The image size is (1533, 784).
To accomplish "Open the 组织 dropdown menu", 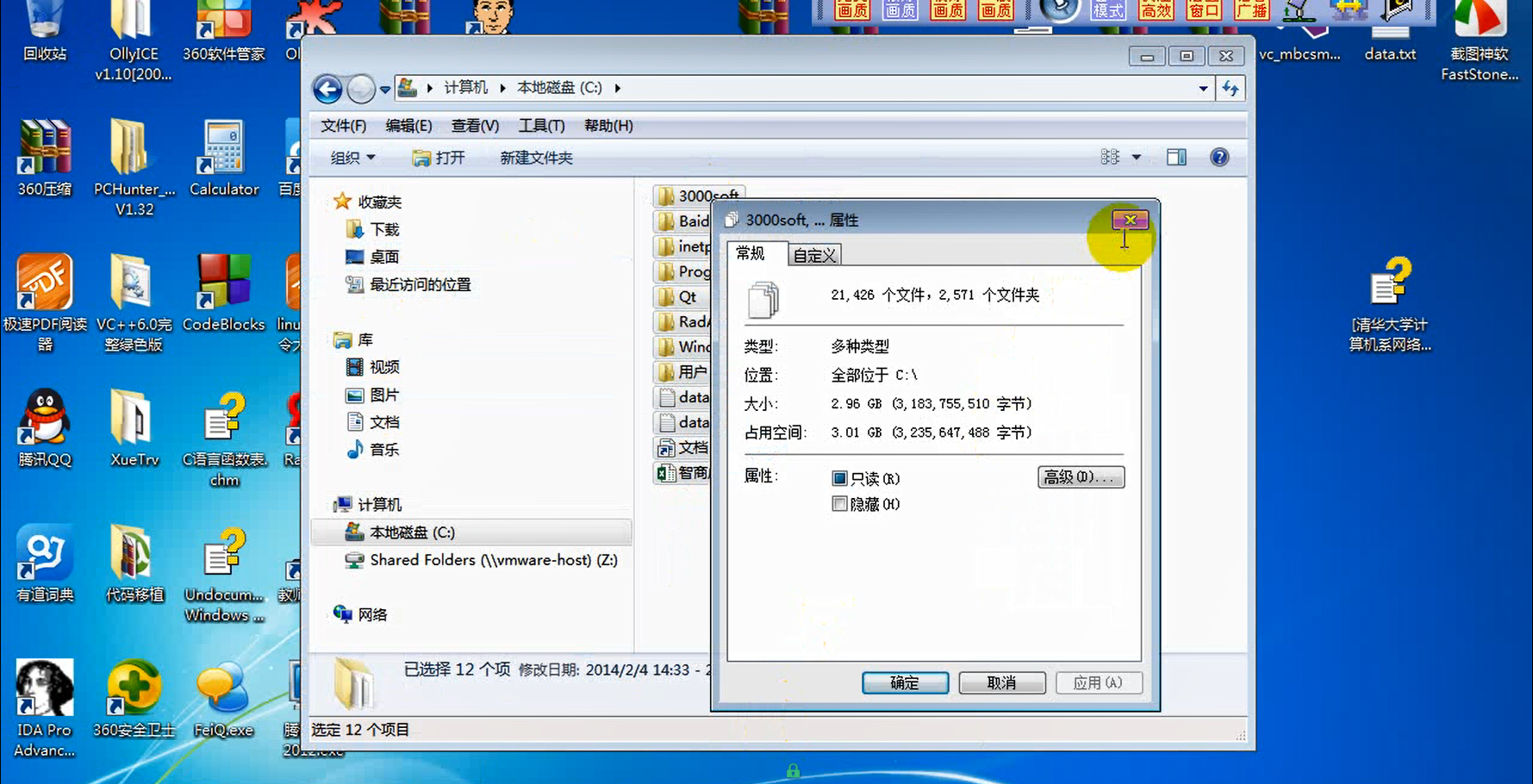I will point(351,157).
